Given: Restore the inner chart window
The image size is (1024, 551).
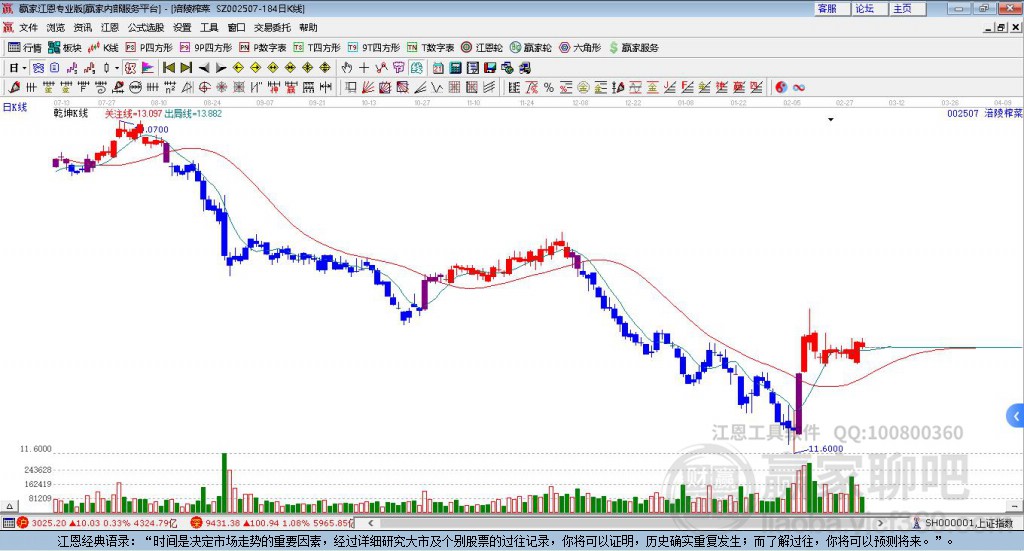Looking at the screenshot, I should [1001, 27].
